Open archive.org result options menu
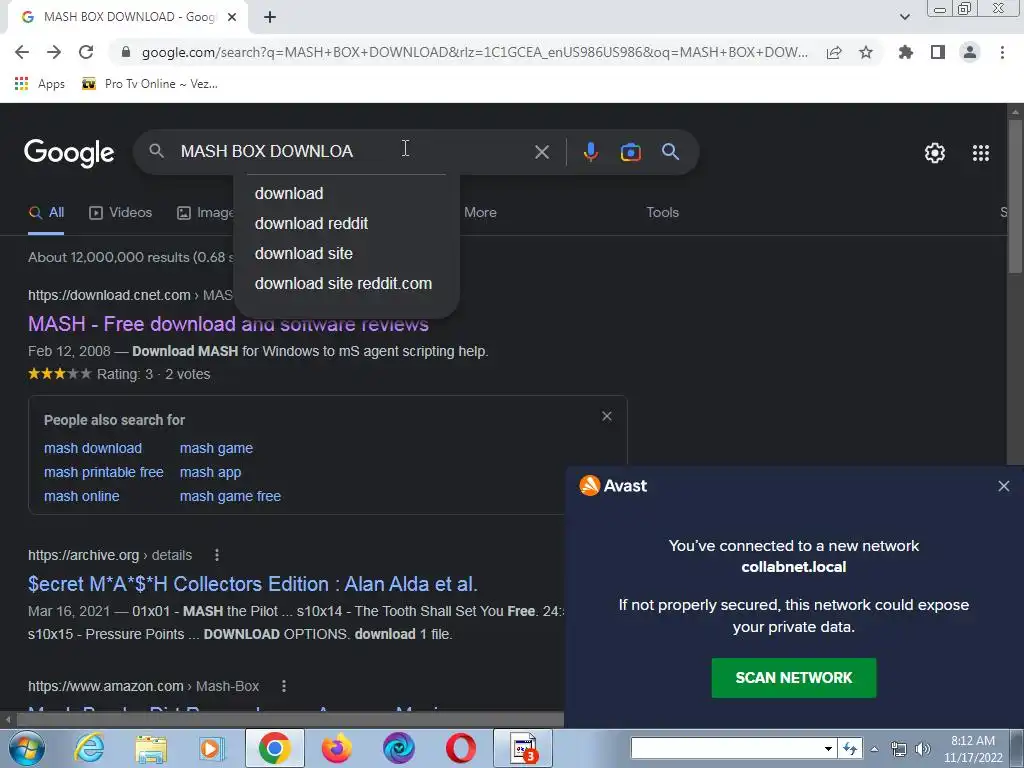1024x768 pixels. (x=217, y=555)
